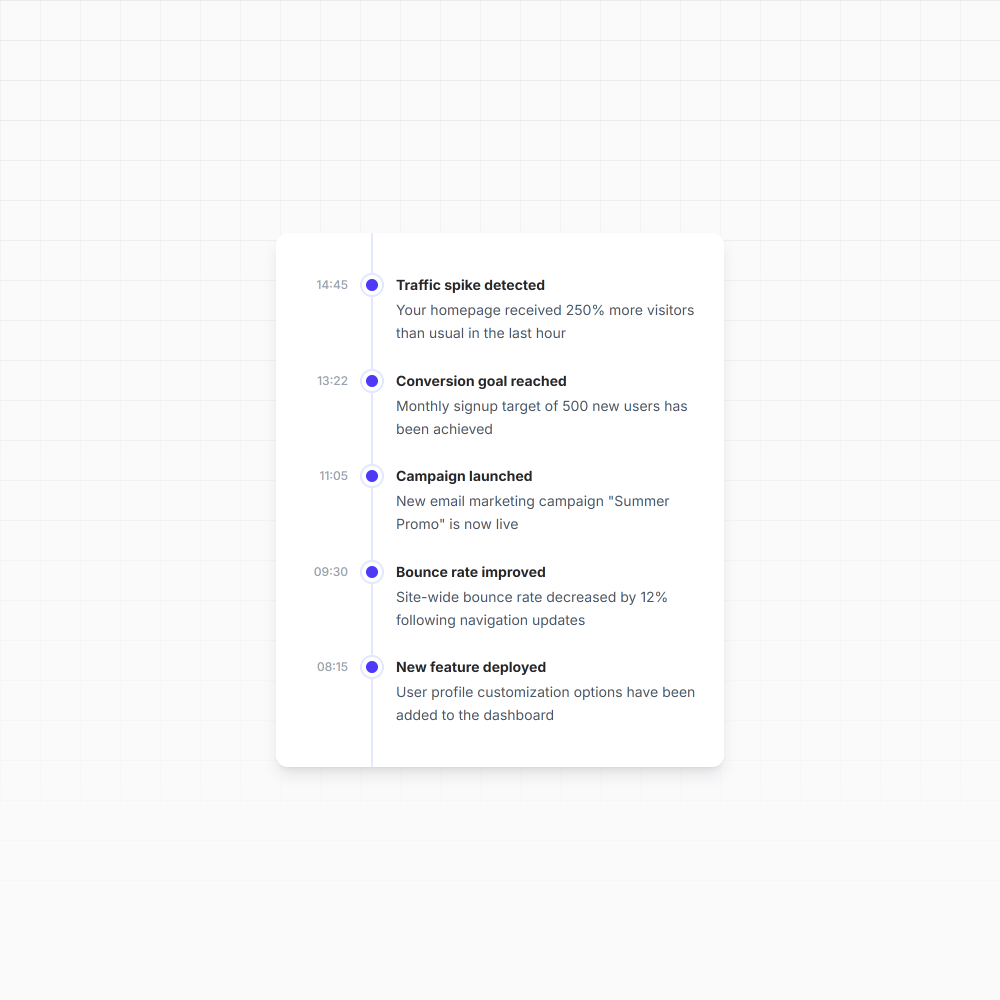Image resolution: width=1000 pixels, height=1000 pixels.
Task: Click the 13:22 timestamp label
Action: tap(332, 381)
